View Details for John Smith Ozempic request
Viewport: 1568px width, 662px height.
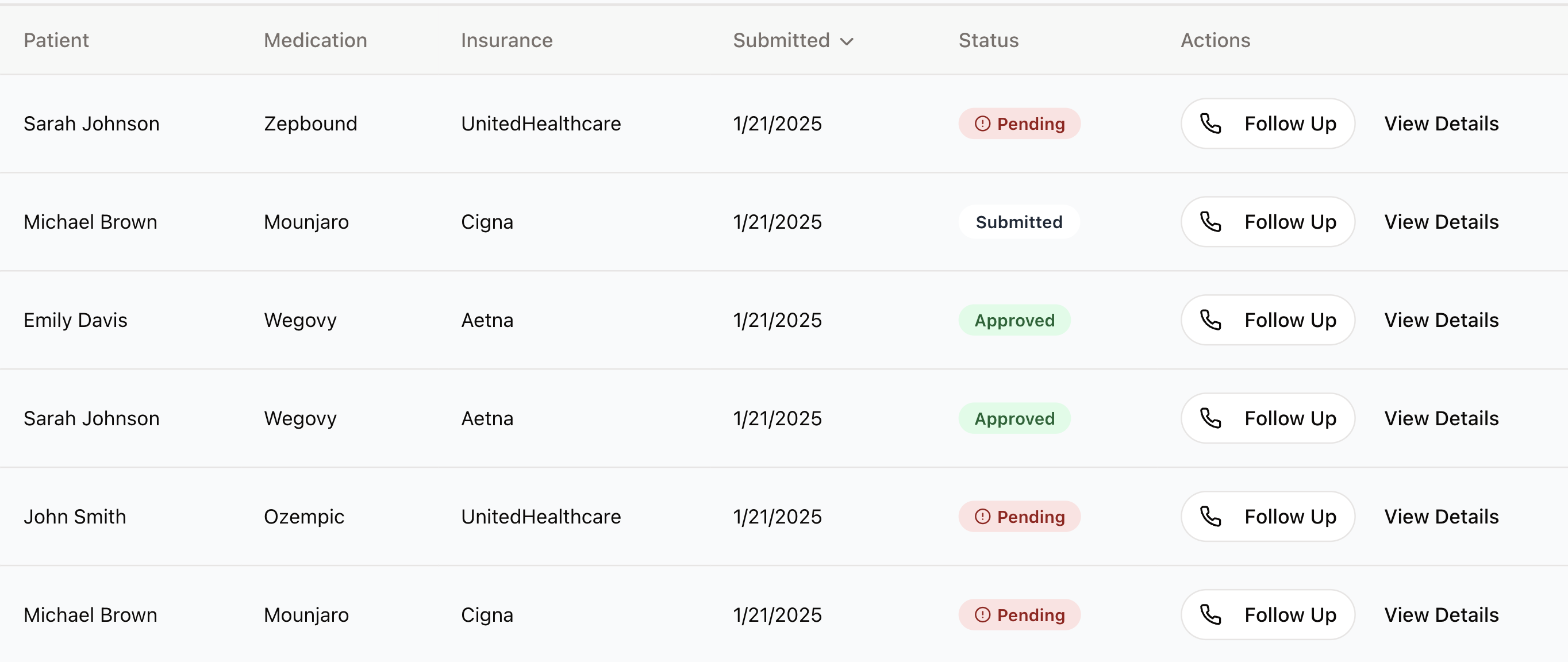pos(1442,517)
